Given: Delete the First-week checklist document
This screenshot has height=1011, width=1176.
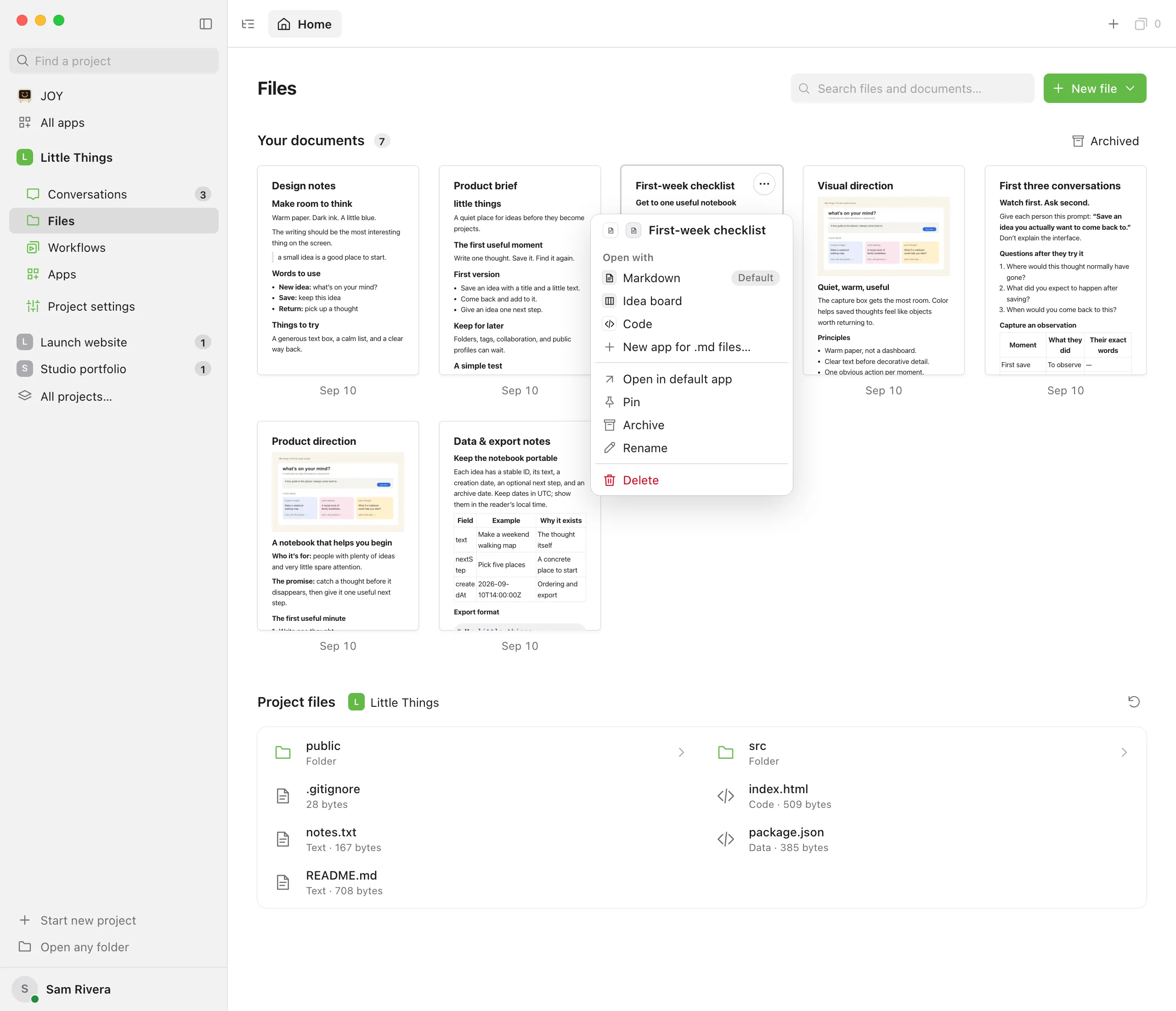Looking at the screenshot, I should tap(691, 480).
